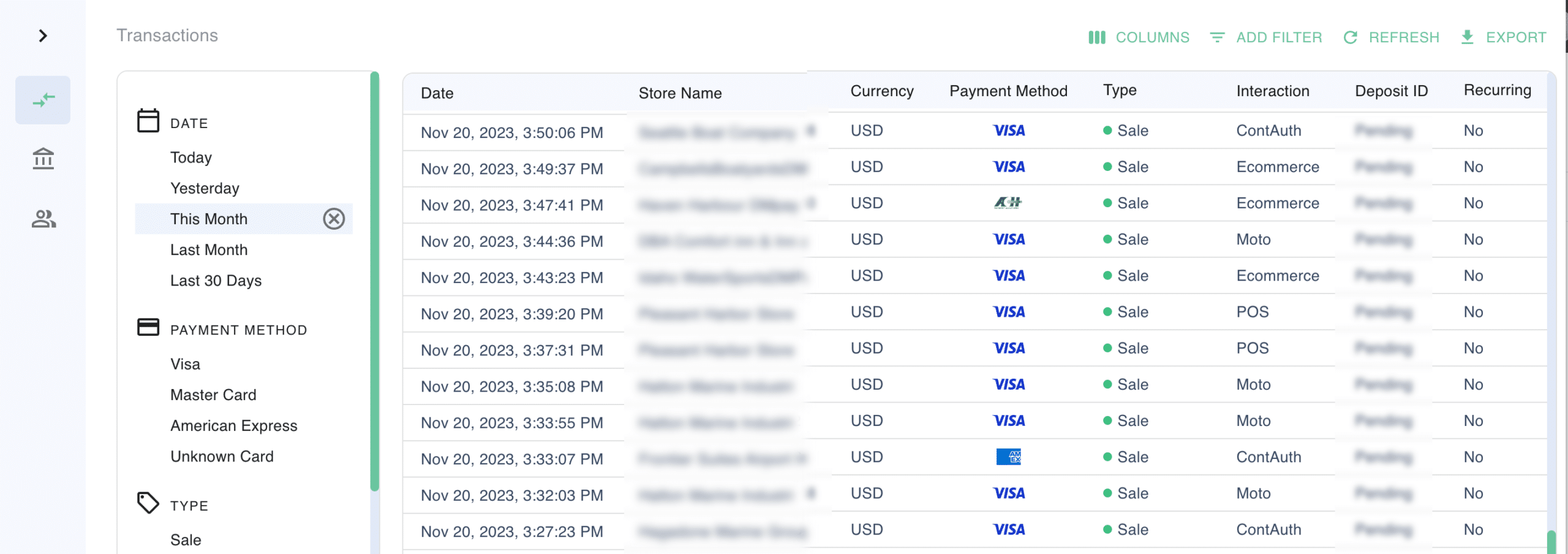Select the Transactions arrows icon in sidebar

click(x=43, y=99)
